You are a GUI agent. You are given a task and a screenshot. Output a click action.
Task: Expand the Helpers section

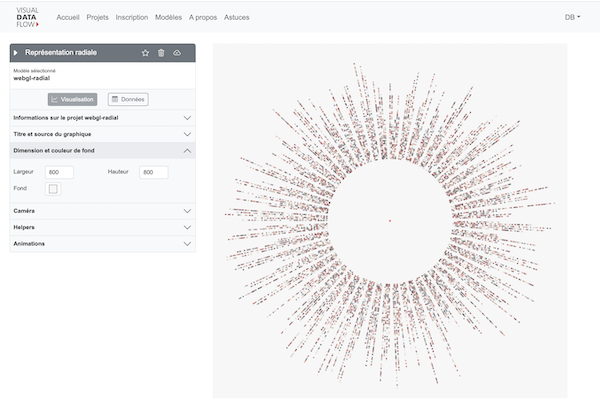(102, 227)
